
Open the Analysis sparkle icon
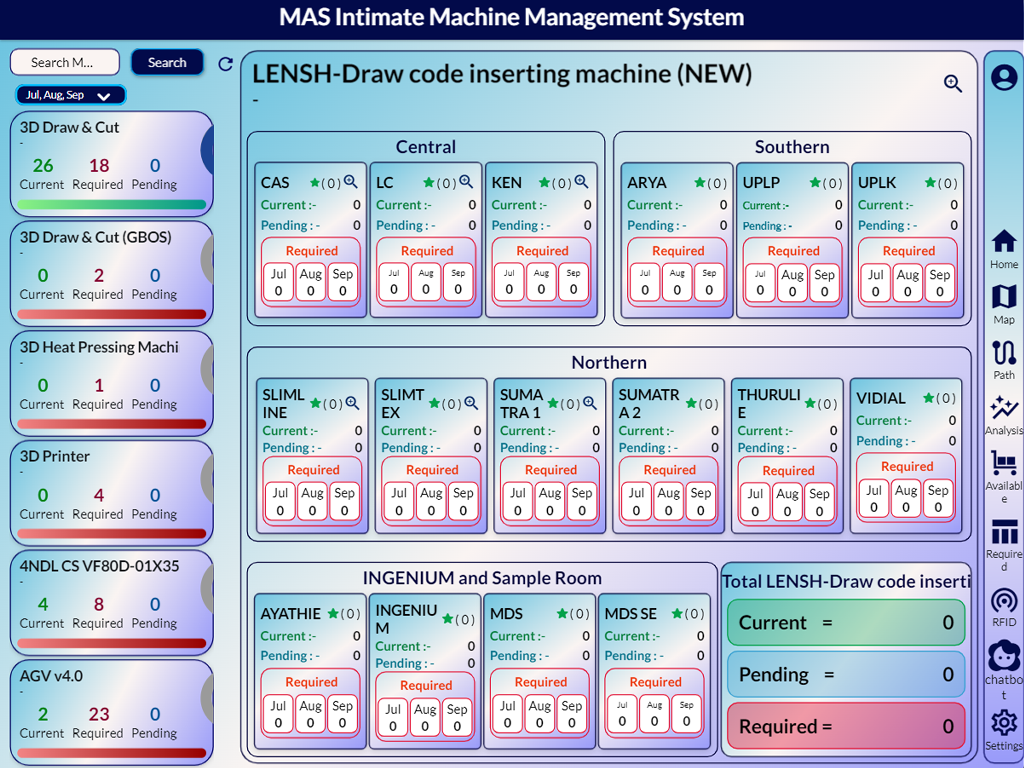1004,408
